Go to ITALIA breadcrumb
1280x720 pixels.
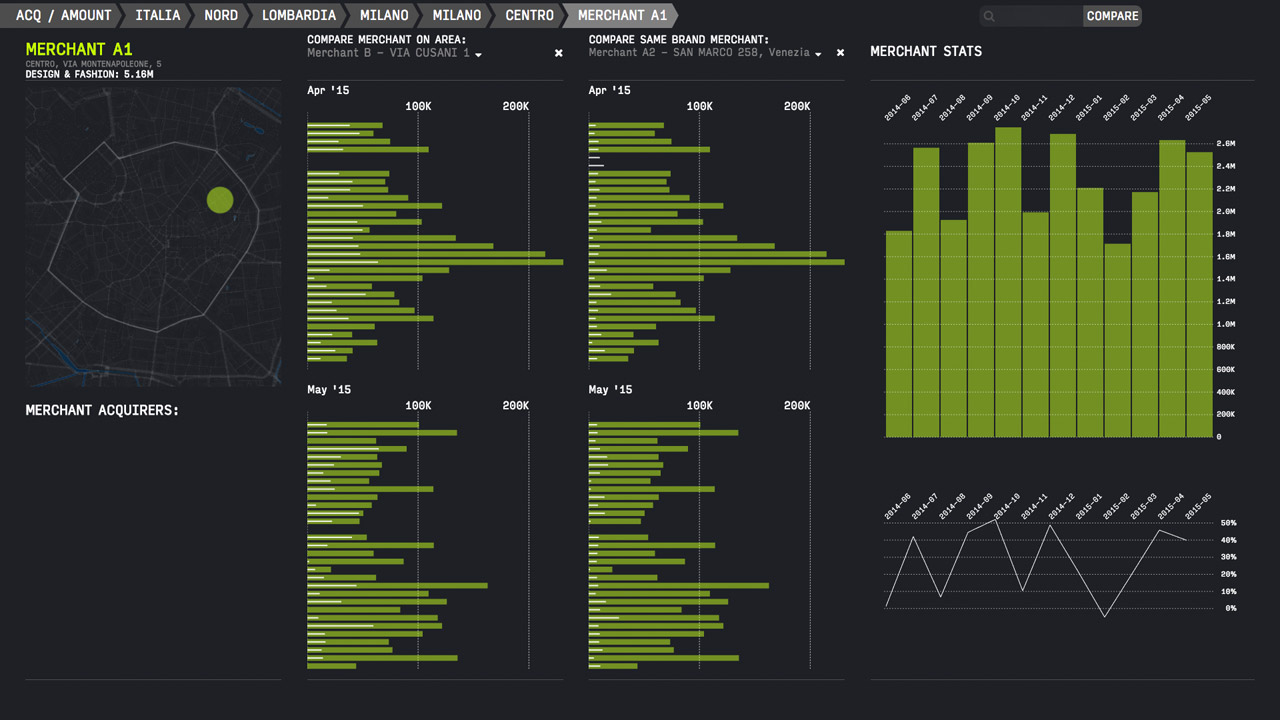(x=158, y=15)
